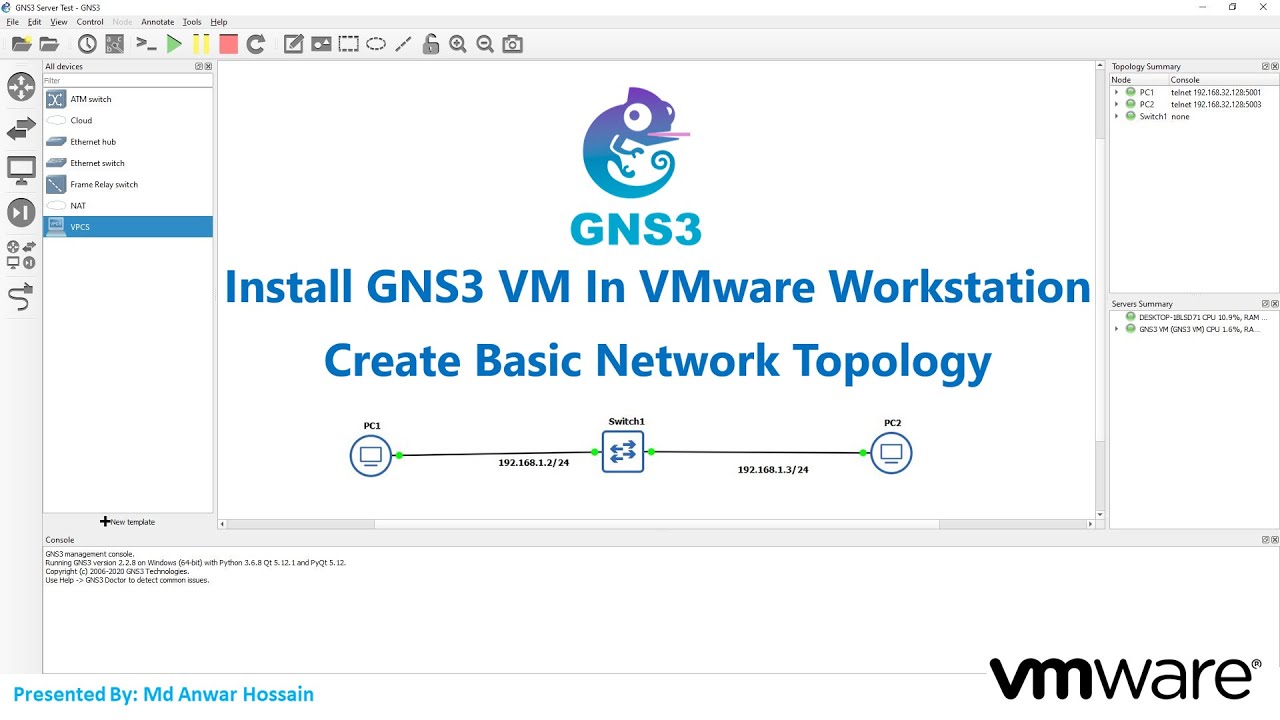Suspend all nodes with the yellow pause button
This screenshot has height=720, width=1280.
pyautogui.click(x=201, y=44)
